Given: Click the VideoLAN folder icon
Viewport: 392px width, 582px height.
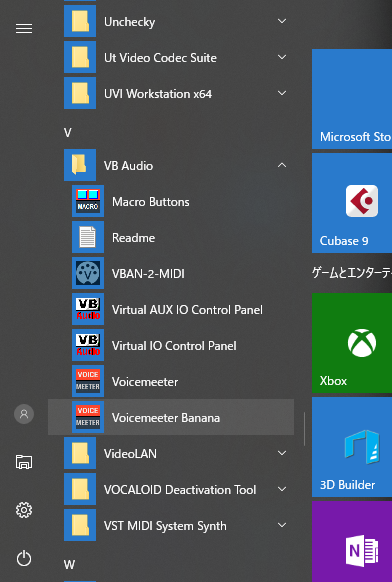Looking at the screenshot, I should [80, 453].
